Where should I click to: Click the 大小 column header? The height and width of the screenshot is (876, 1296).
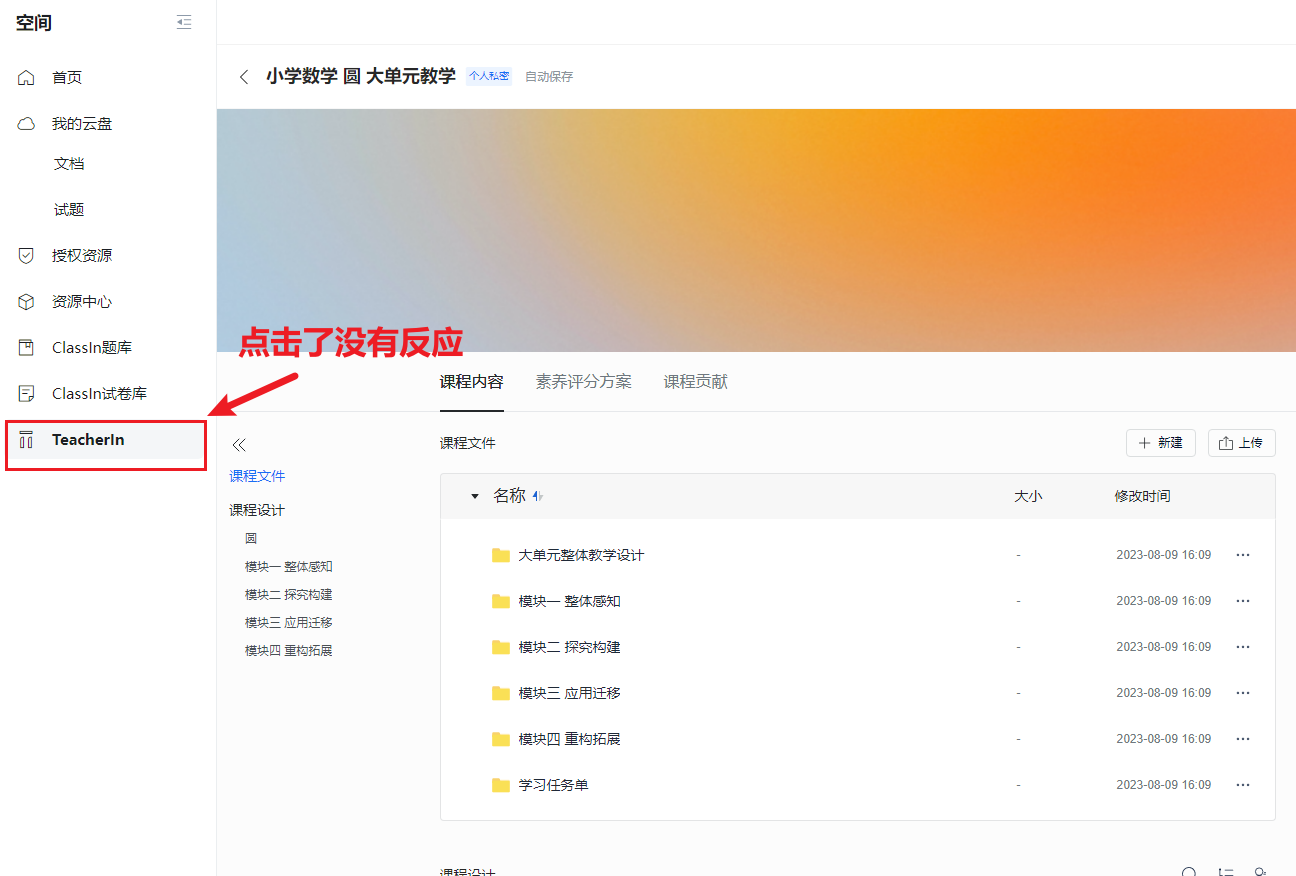pyautogui.click(x=1028, y=496)
